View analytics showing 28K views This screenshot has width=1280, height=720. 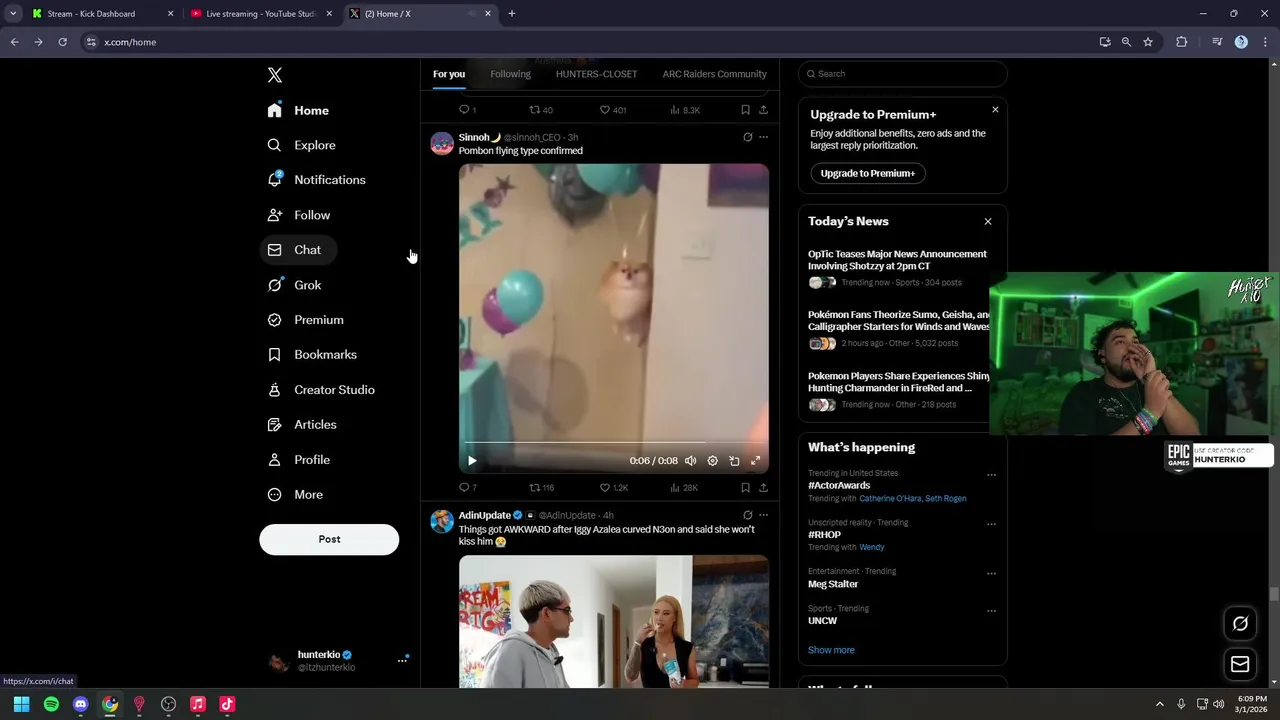click(x=684, y=488)
